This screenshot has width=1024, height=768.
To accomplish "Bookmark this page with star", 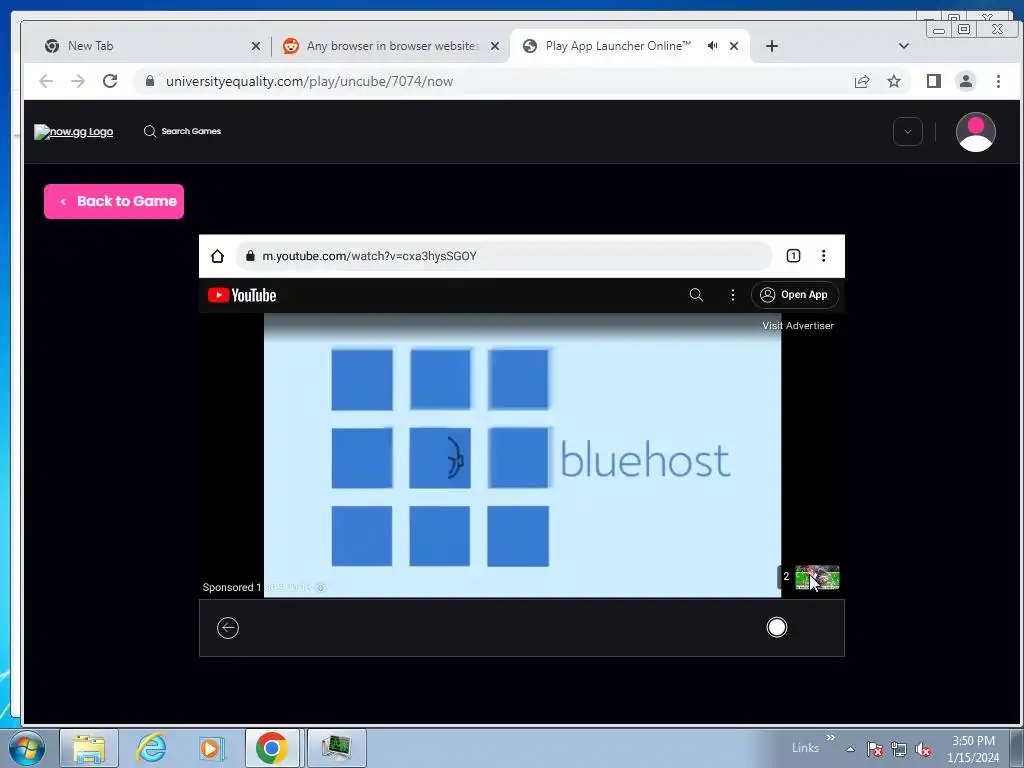I will (893, 81).
